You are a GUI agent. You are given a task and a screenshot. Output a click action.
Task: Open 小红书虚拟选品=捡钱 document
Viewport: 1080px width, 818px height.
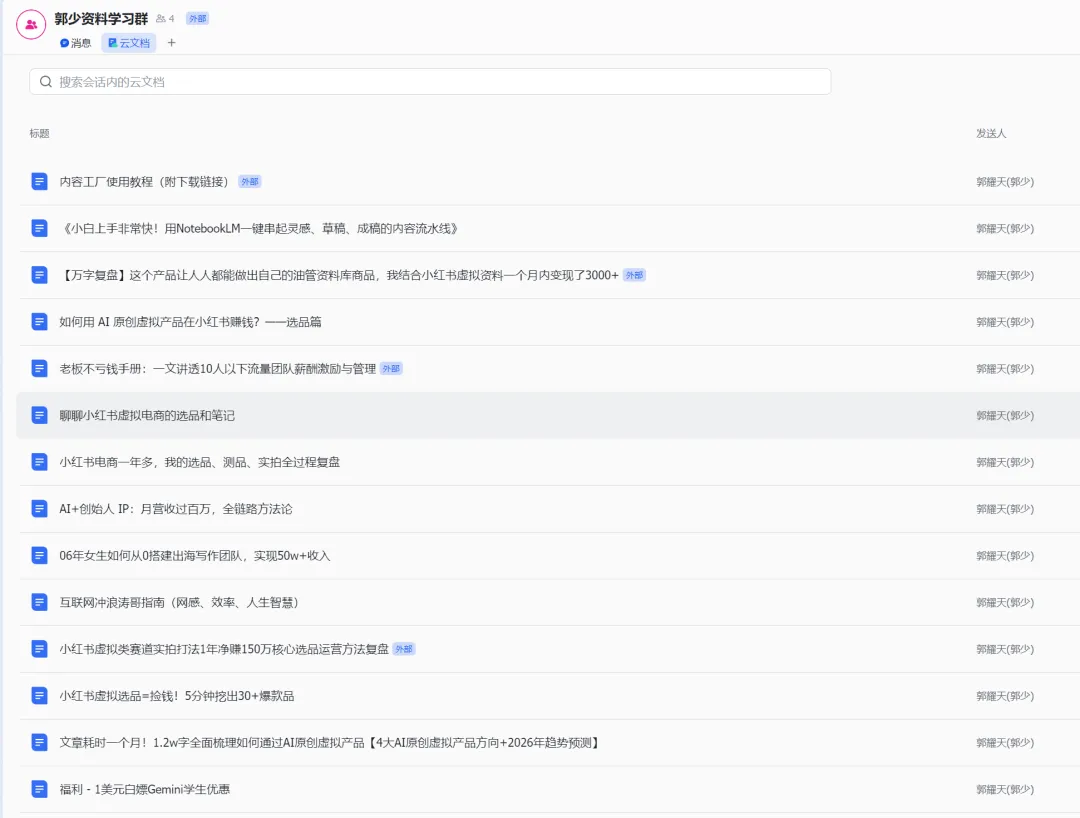(x=176, y=696)
